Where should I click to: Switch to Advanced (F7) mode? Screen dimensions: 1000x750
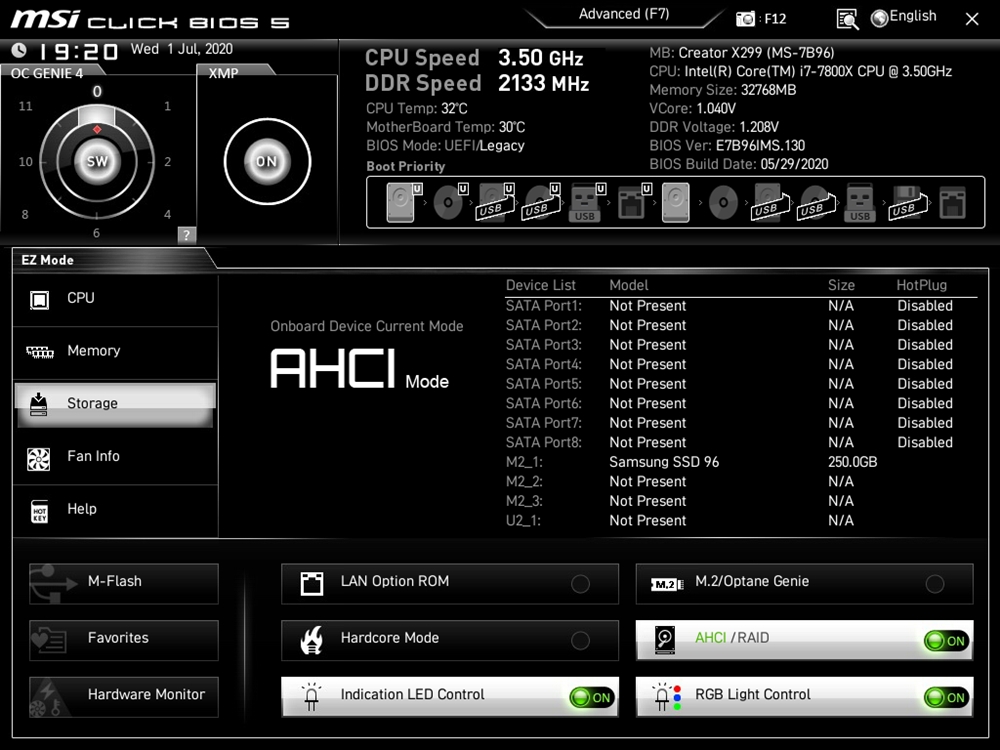tap(624, 14)
